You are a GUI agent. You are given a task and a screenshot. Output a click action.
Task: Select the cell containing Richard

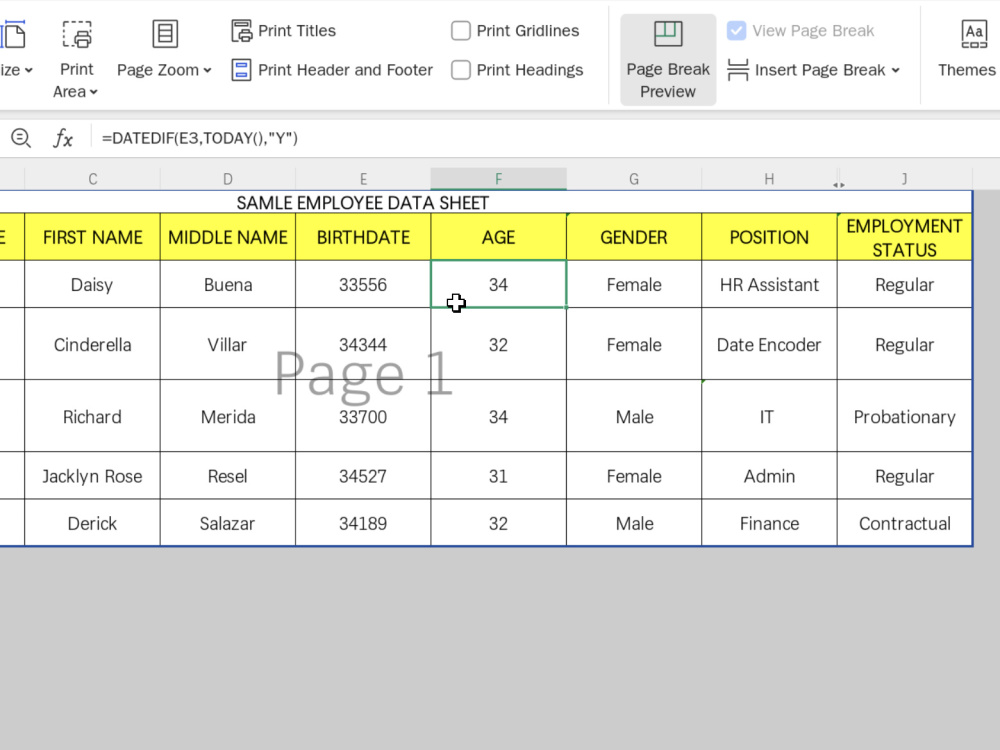coord(92,416)
